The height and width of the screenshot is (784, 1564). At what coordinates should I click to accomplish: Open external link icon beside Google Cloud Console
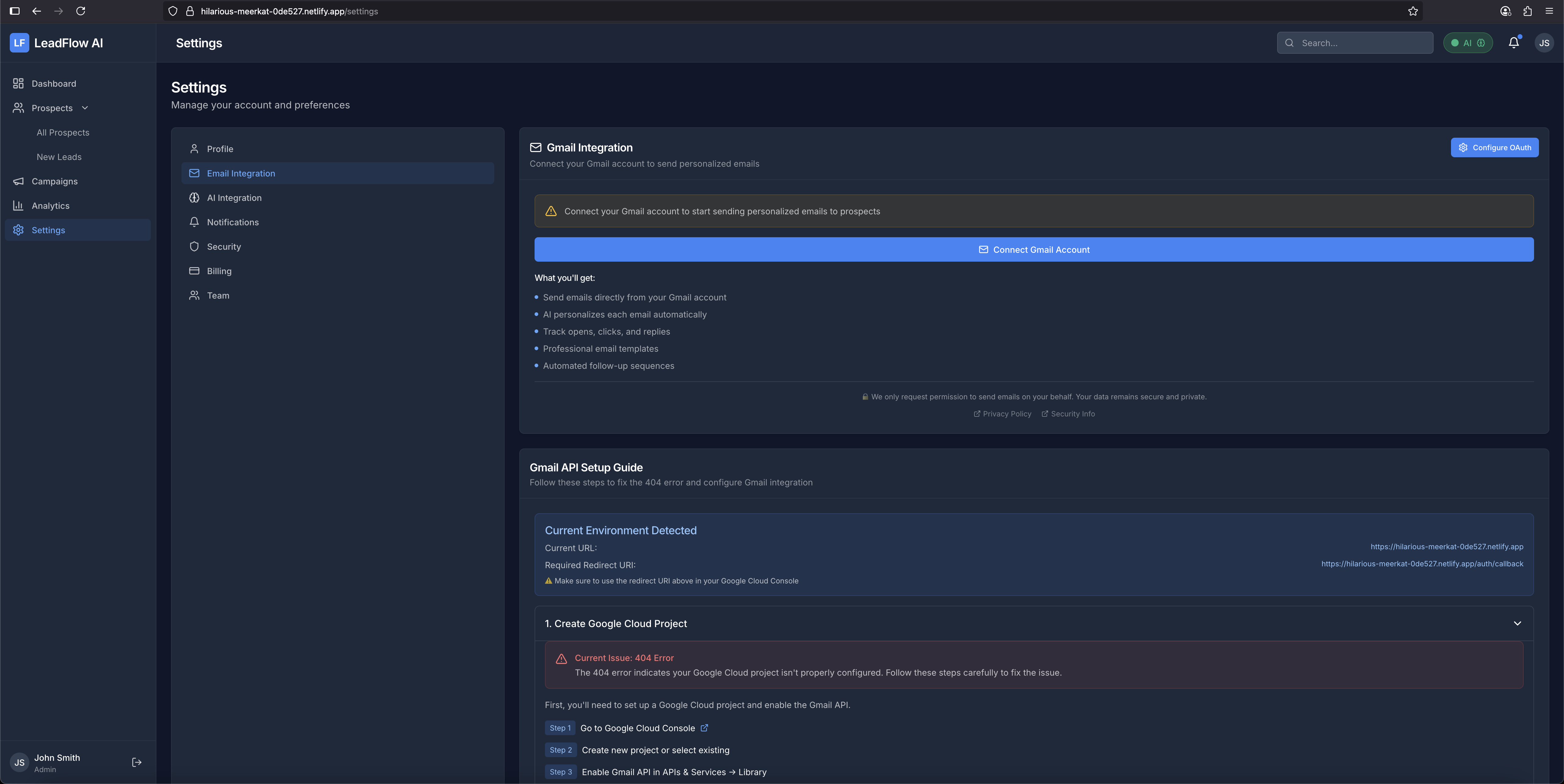pos(704,728)
